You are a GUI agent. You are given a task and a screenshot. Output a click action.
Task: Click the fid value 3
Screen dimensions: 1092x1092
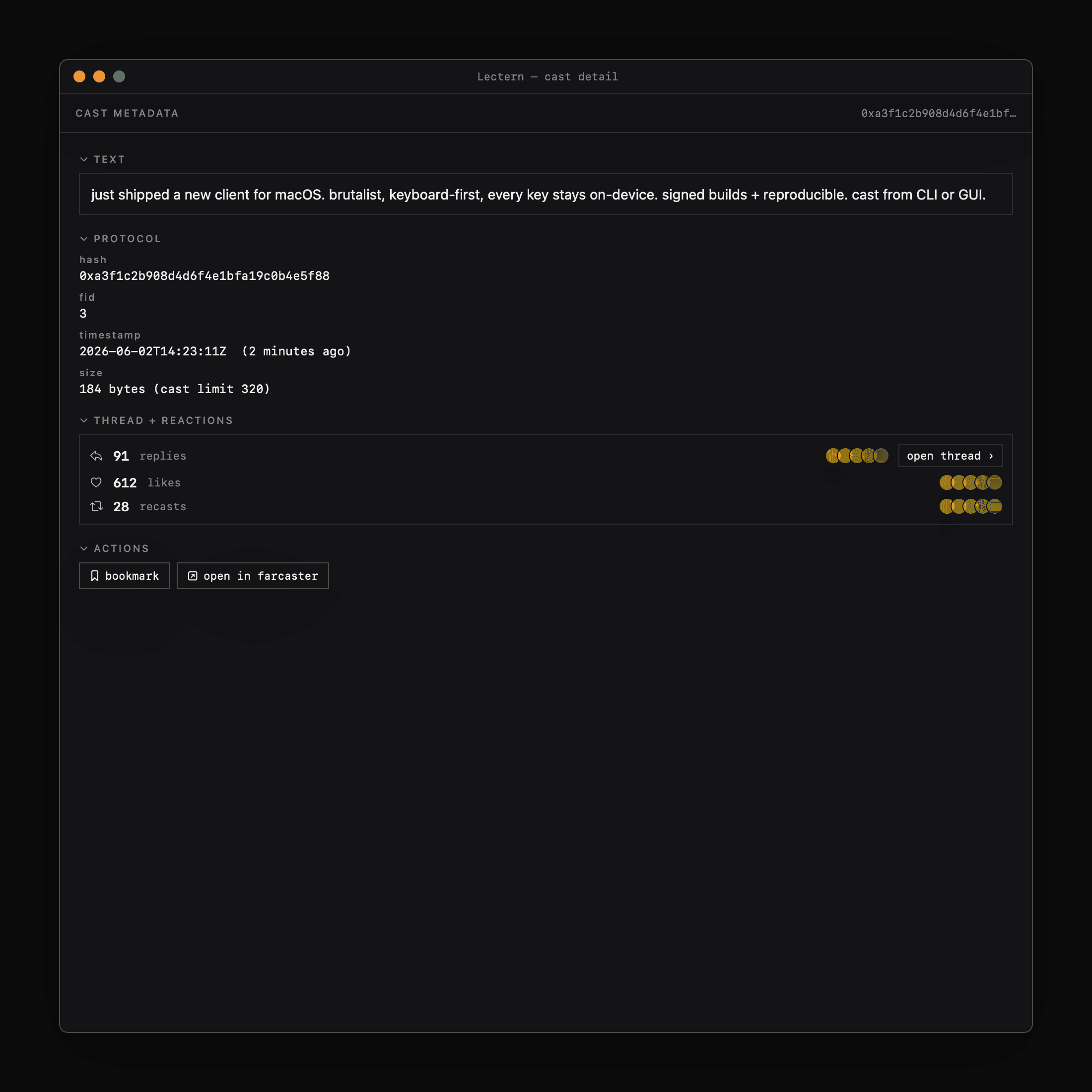(x=83, y=314)
